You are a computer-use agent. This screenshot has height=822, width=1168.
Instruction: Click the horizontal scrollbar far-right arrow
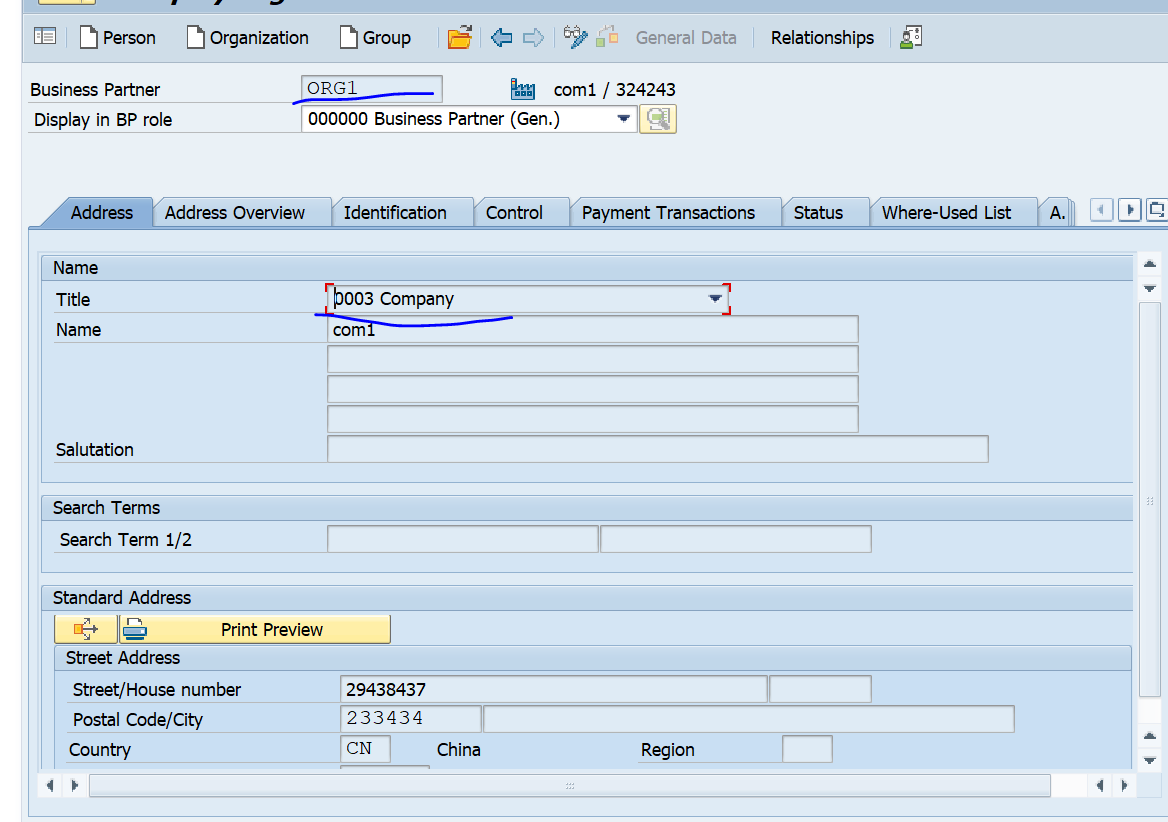pos(1124,785)
